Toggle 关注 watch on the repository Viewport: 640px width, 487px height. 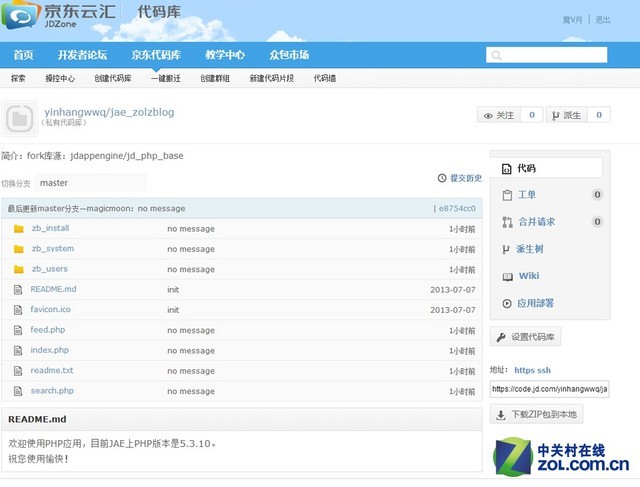point(501,116)
